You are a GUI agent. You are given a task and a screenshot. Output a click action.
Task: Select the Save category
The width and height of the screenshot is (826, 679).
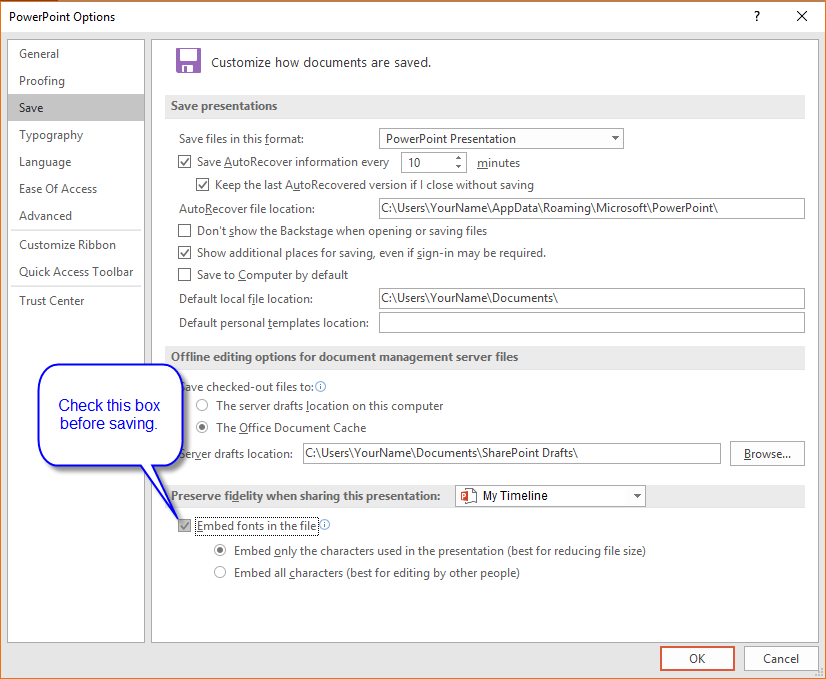click(76, 107)
